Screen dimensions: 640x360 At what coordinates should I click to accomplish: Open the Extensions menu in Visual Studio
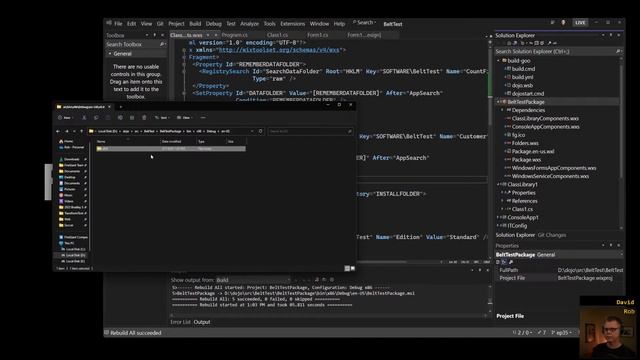pyautogui.click(x=293, y=24)
